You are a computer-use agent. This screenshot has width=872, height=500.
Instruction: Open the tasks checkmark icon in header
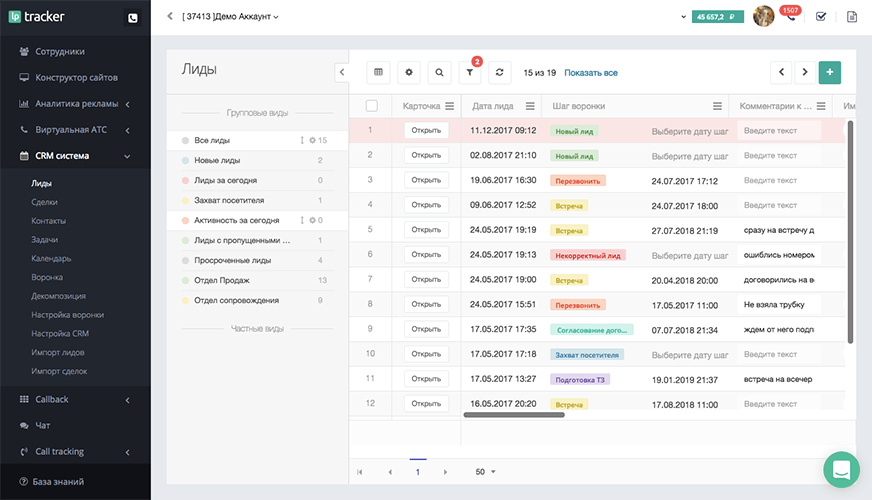point(821,17)
